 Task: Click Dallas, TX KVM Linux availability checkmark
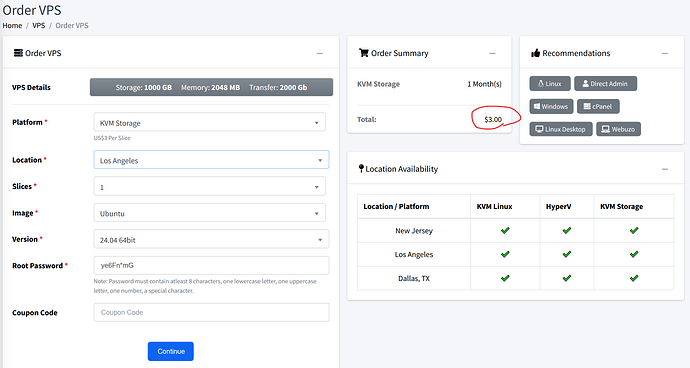(x=505, y=278)
